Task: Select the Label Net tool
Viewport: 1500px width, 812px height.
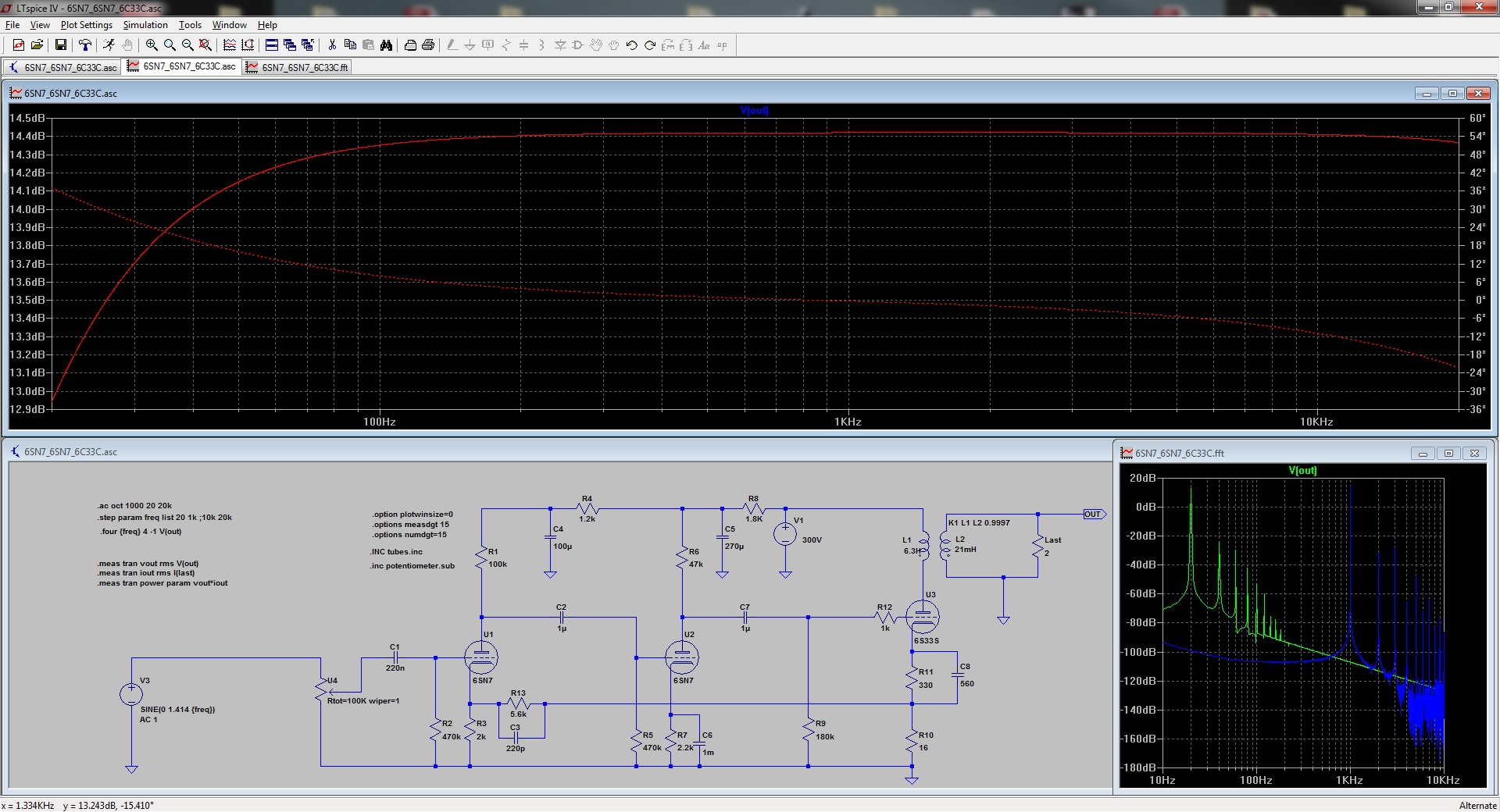Action: point(488,45)
